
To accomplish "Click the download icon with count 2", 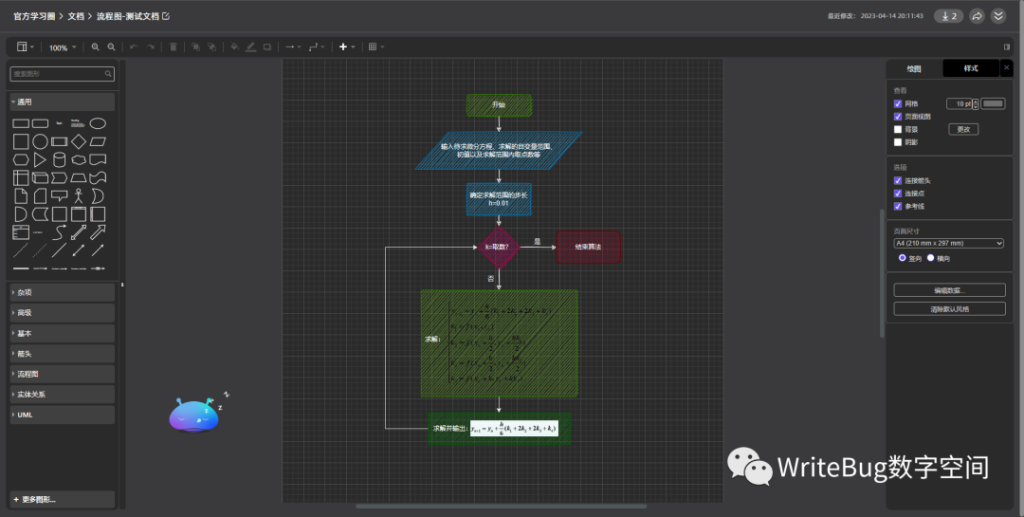I will click(948, 16).
